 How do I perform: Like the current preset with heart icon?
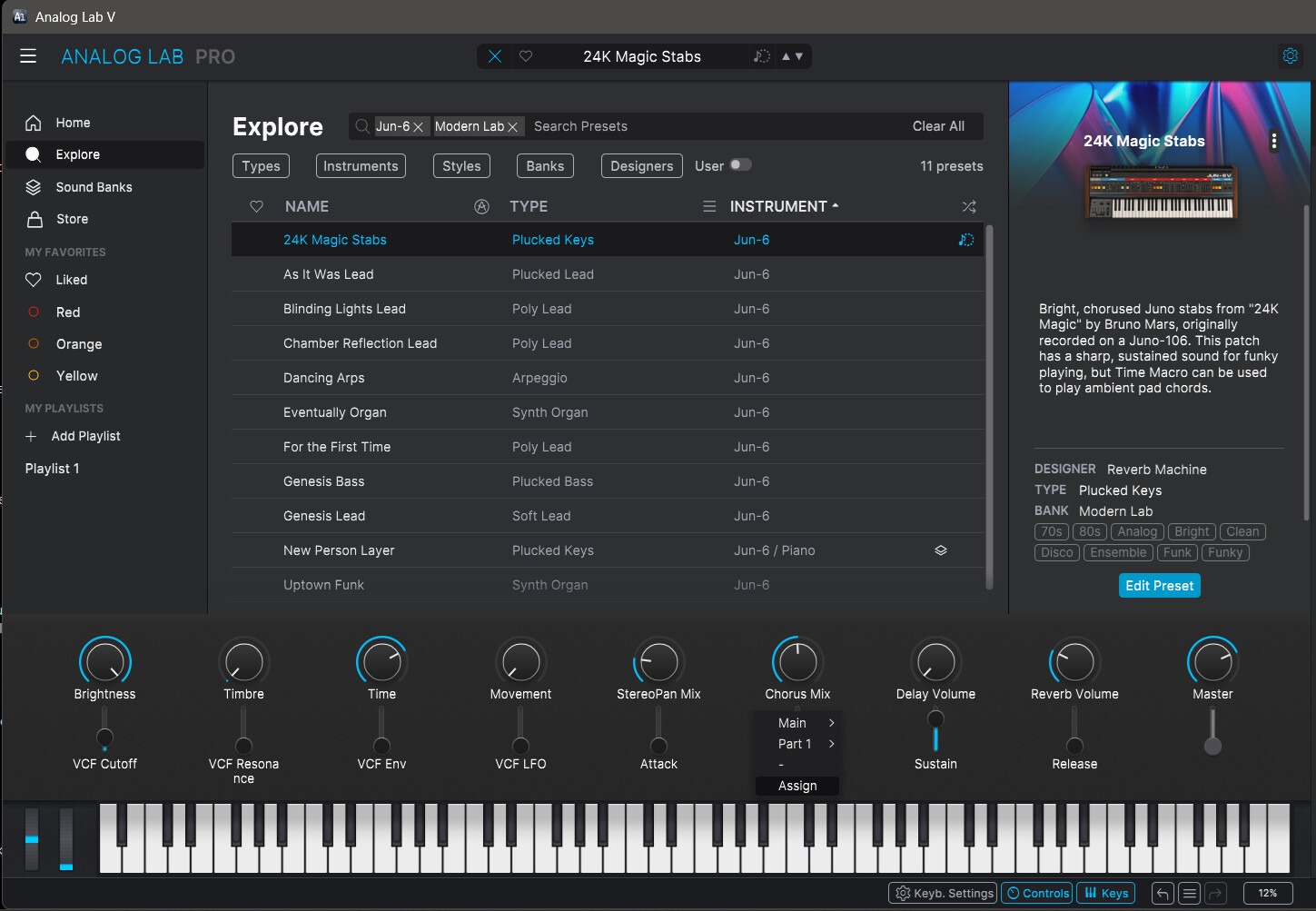click(x=526, y=56)
